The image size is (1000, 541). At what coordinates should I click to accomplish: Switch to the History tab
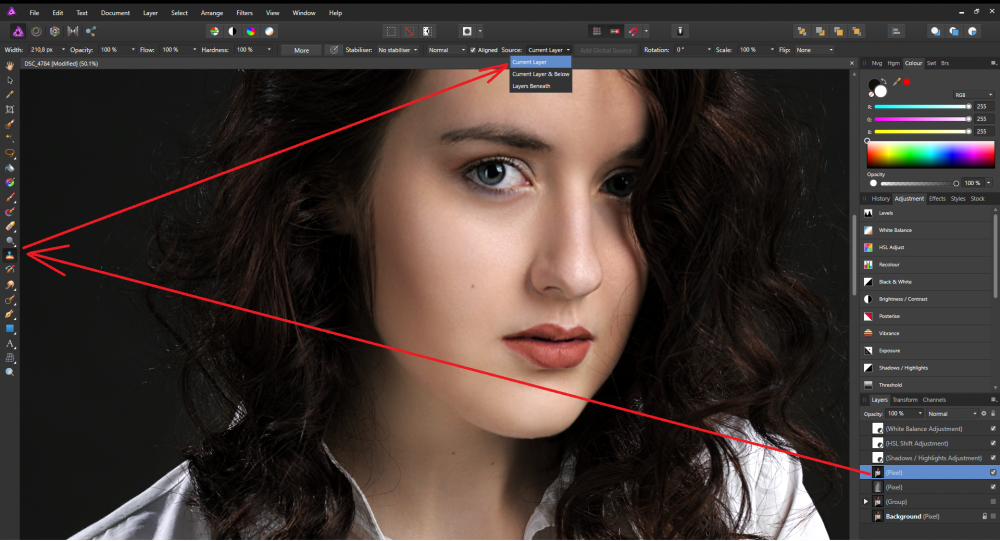pyautogui.click(x=880, y=198)
